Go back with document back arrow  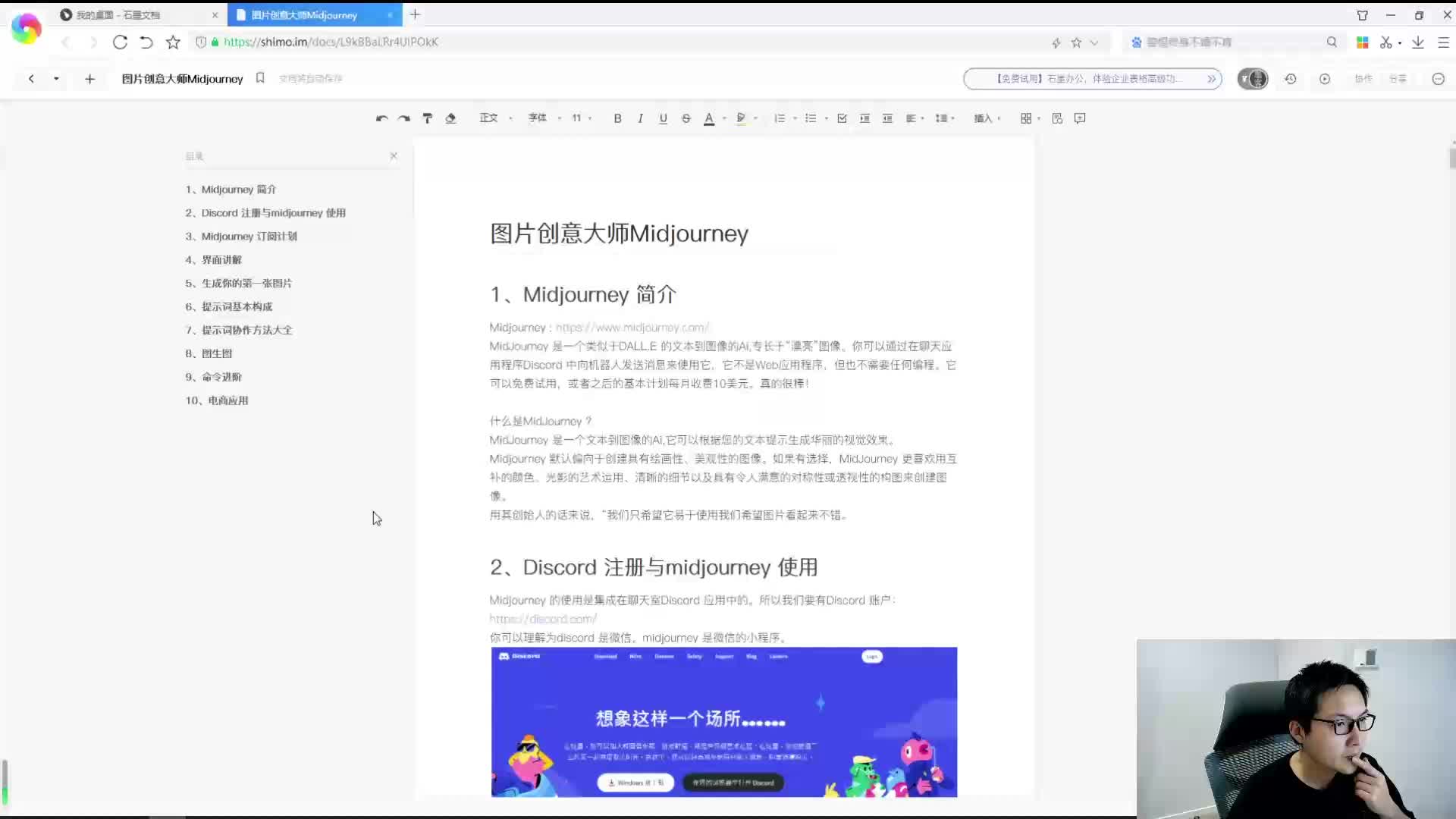tap(31, 79)
